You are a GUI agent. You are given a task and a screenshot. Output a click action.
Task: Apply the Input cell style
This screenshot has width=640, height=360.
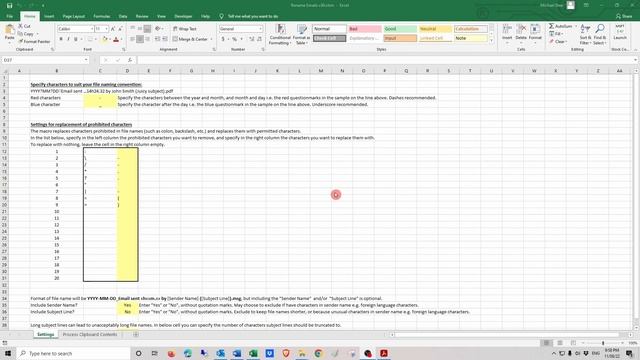(400, 38)
